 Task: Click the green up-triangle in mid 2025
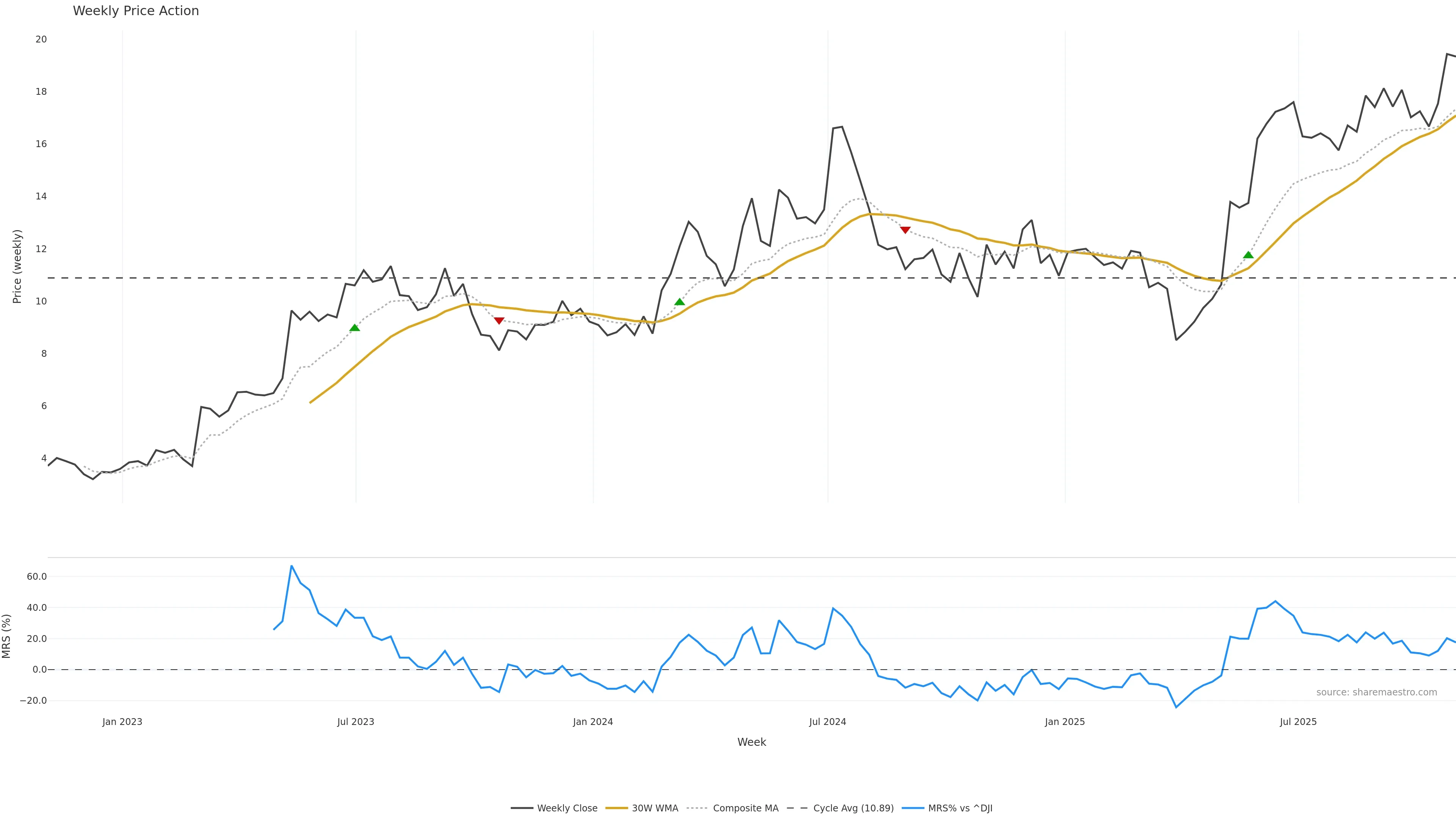(1248, 255)
